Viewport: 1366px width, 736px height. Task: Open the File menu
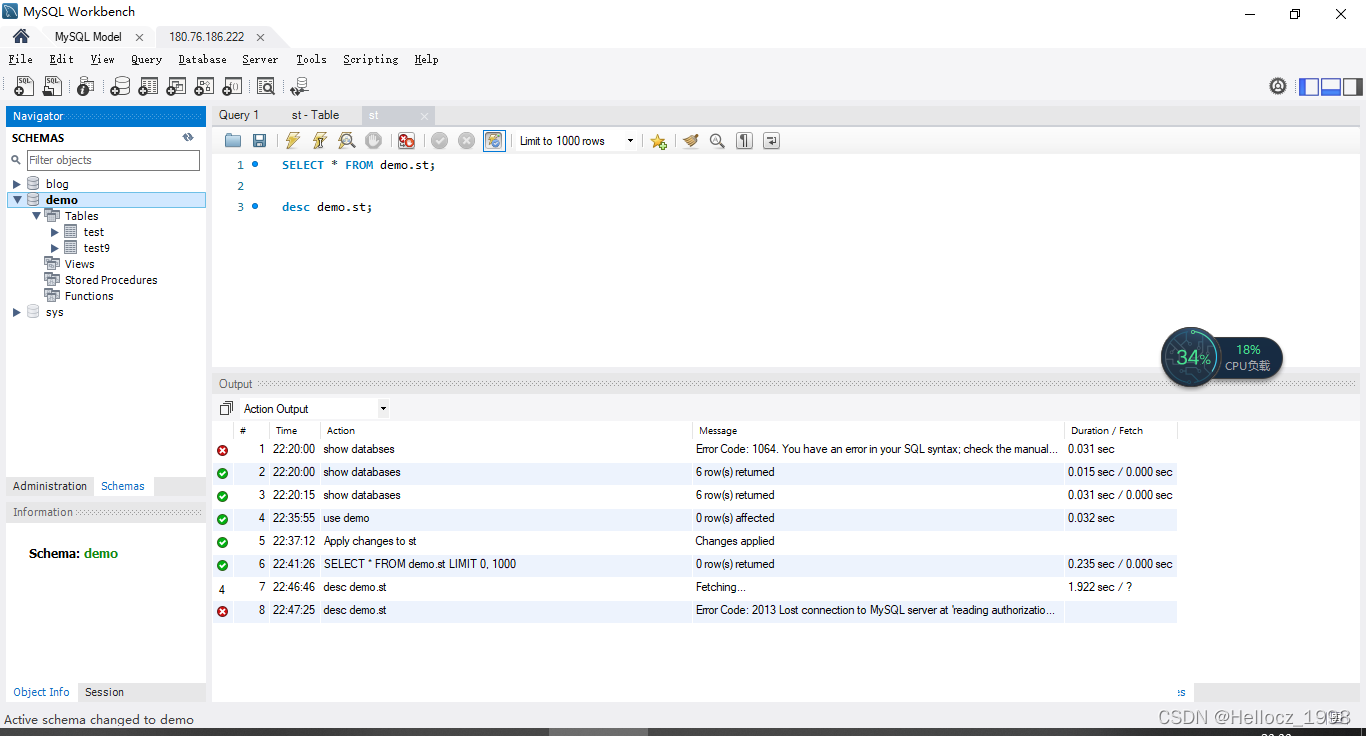[20, 59]
